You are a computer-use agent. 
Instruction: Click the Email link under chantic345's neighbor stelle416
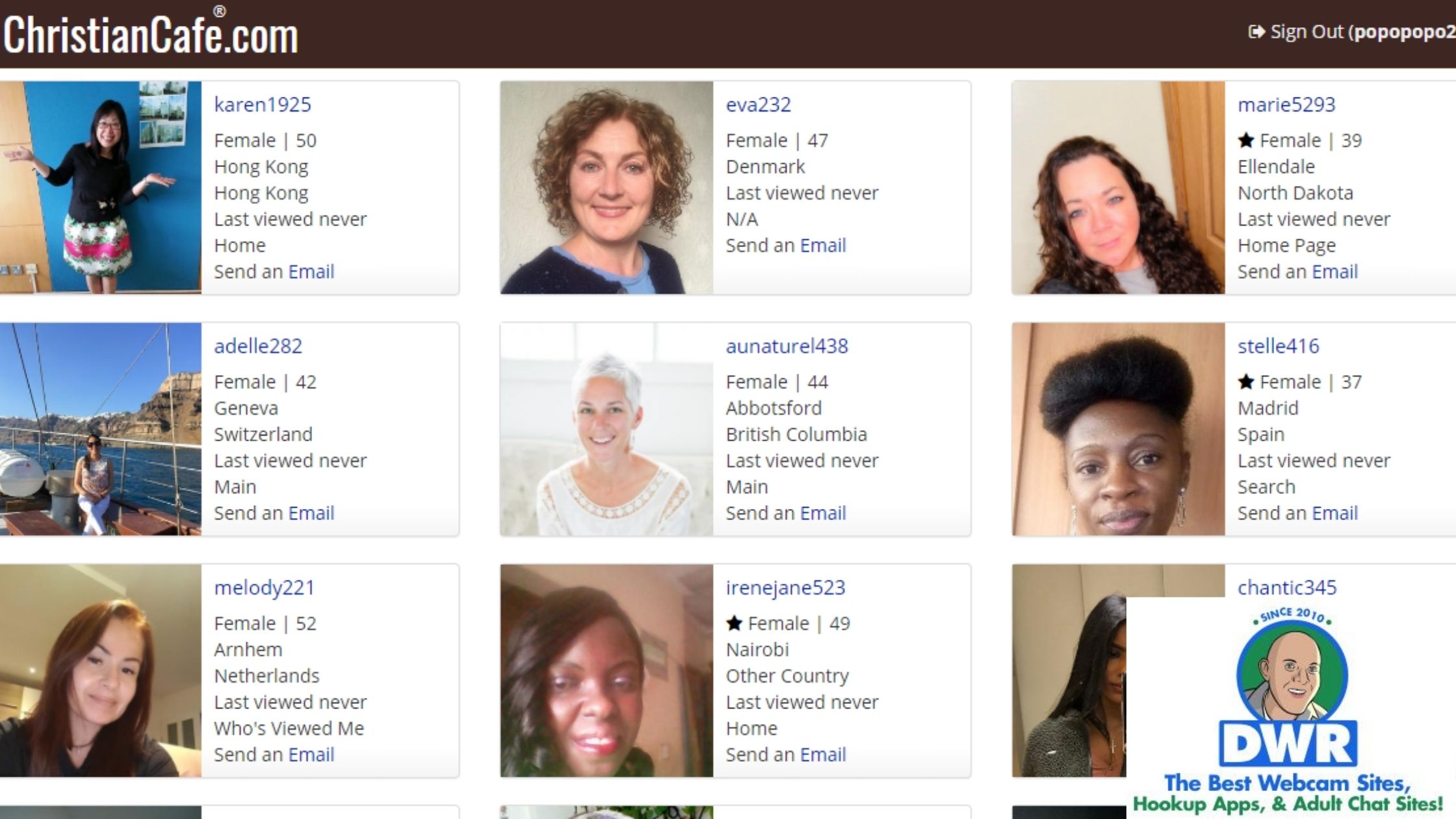[x=1334, y=513]
